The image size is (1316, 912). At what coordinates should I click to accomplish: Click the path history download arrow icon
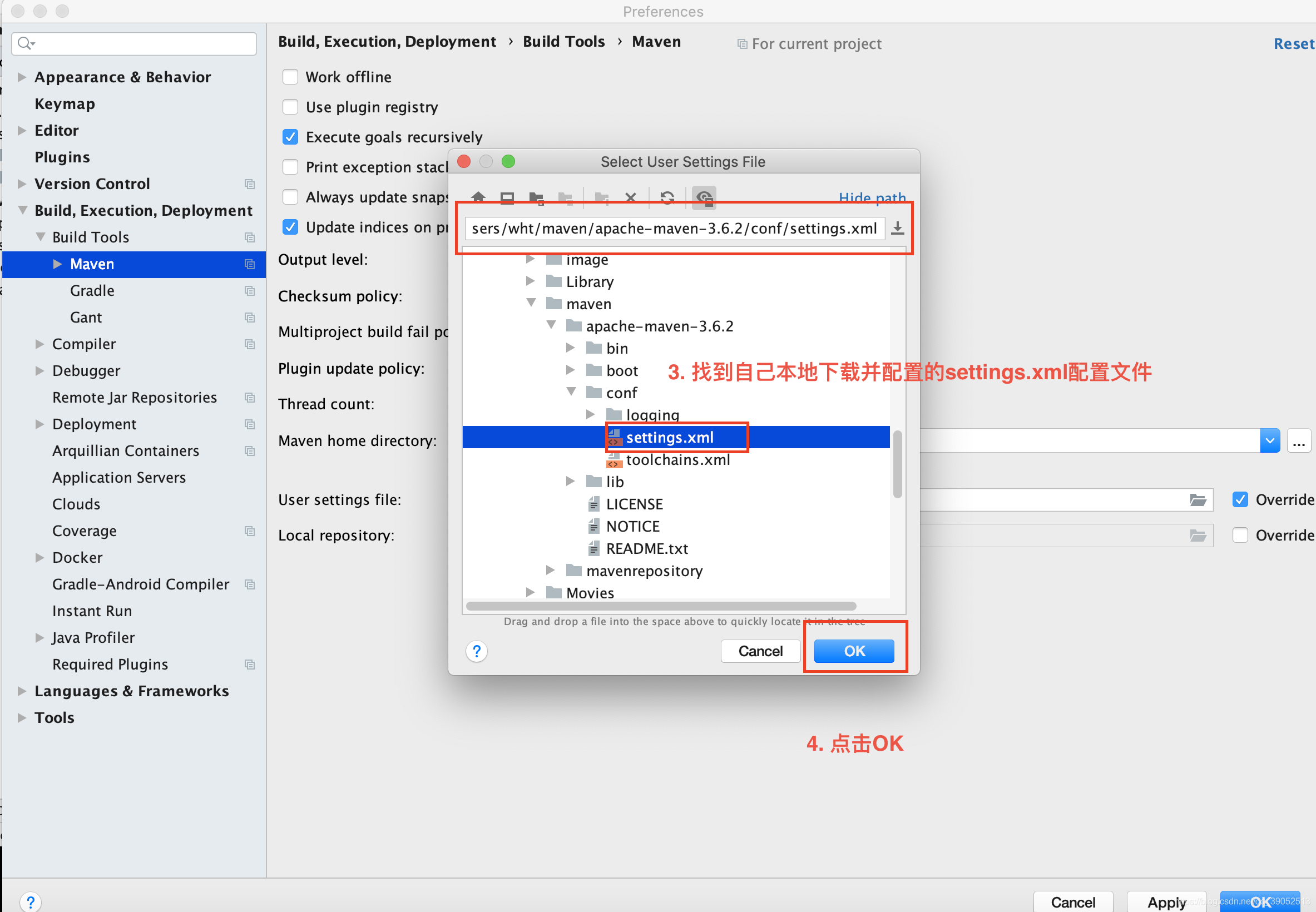[x=898, y=228]
